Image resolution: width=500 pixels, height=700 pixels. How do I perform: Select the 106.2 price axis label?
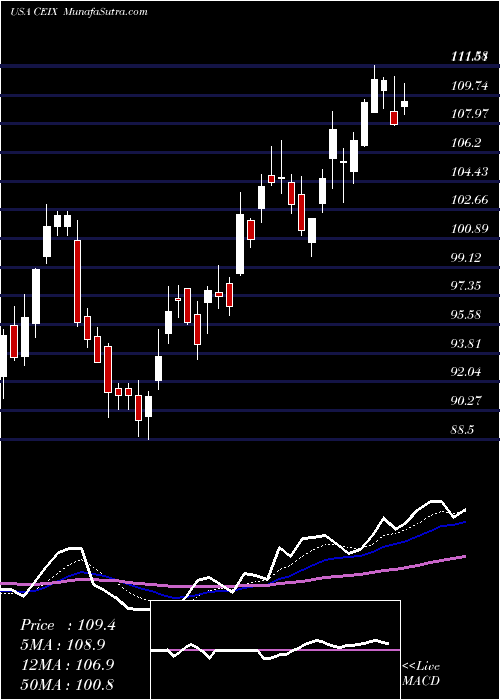(x=467, y=143)
